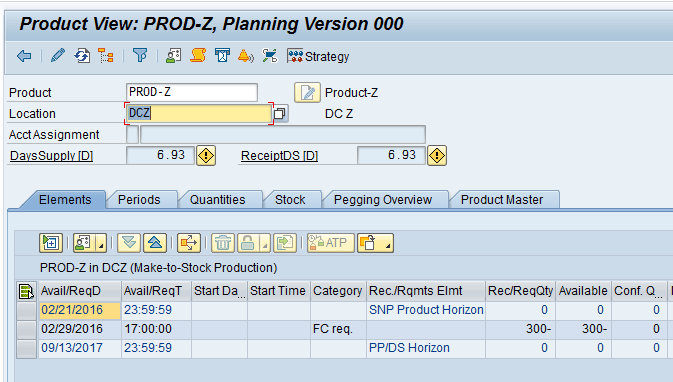Select the PP/DS Horizon row selector
This screenshot has height=382, width=673.
point(26,348)
